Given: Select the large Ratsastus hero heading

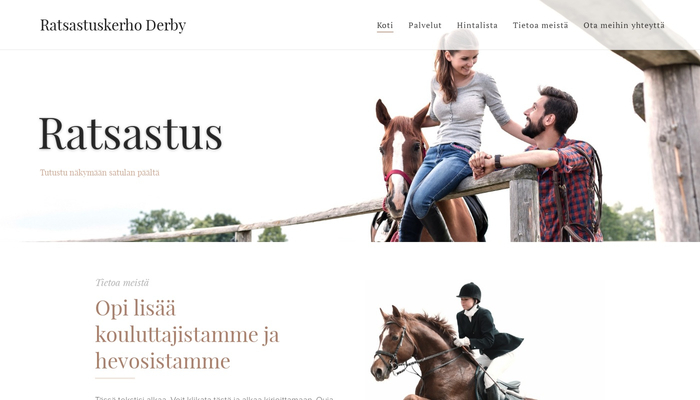Looking at the screenshot, I should point(130,133).
